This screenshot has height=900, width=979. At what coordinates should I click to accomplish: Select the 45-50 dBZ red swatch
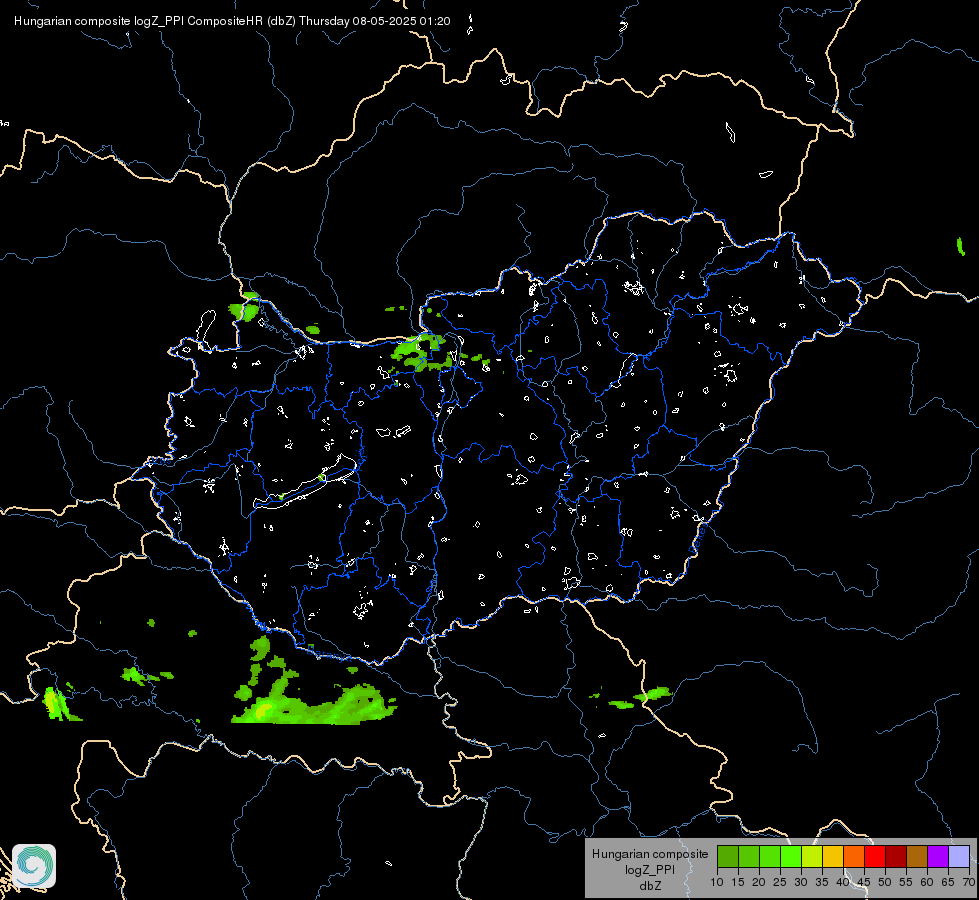tap(875, 856)
